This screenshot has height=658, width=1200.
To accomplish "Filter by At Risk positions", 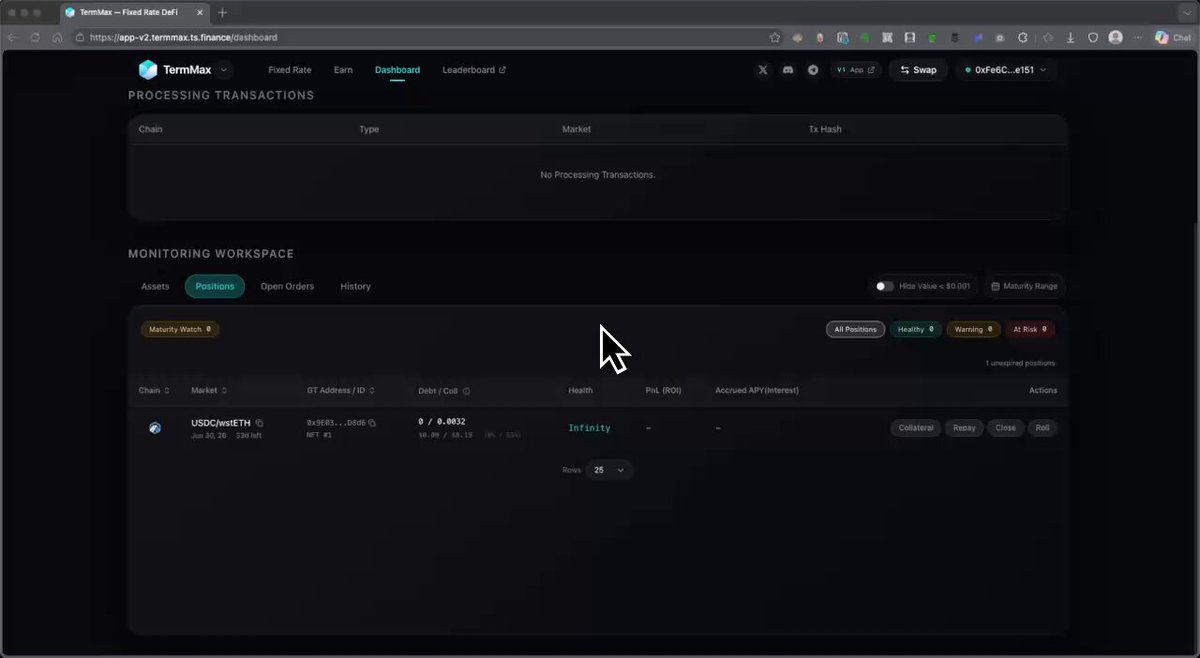I will [x=1030, y=329].
